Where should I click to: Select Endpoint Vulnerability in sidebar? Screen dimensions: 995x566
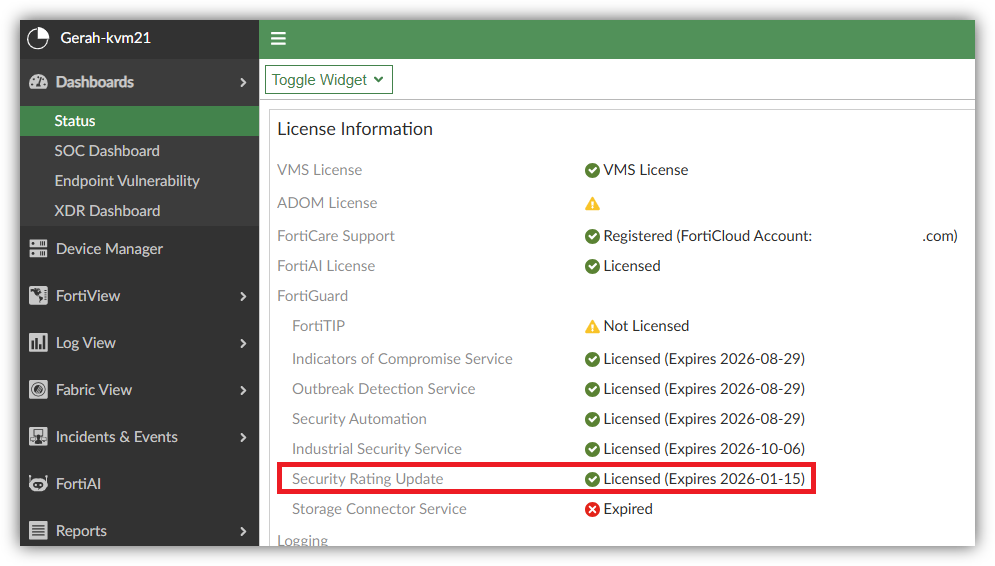pos(127,181)
